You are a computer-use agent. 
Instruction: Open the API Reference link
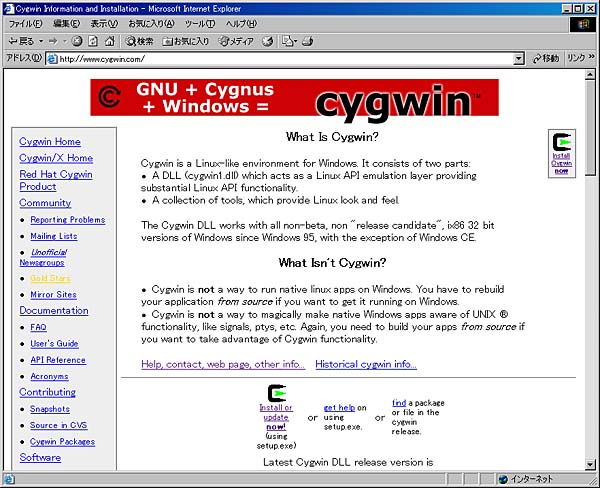58,360
